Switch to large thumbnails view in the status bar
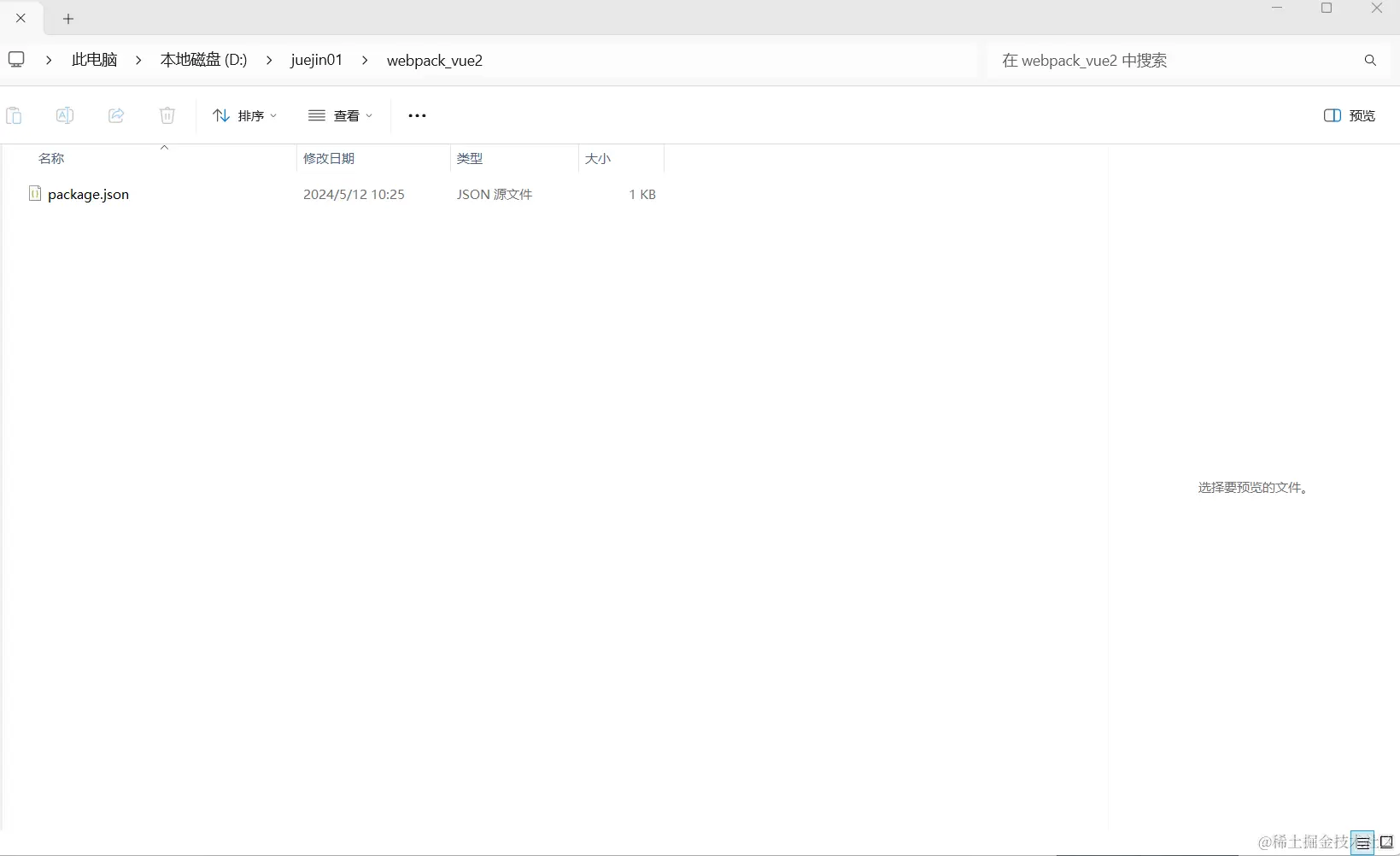 click(1385, 842)
